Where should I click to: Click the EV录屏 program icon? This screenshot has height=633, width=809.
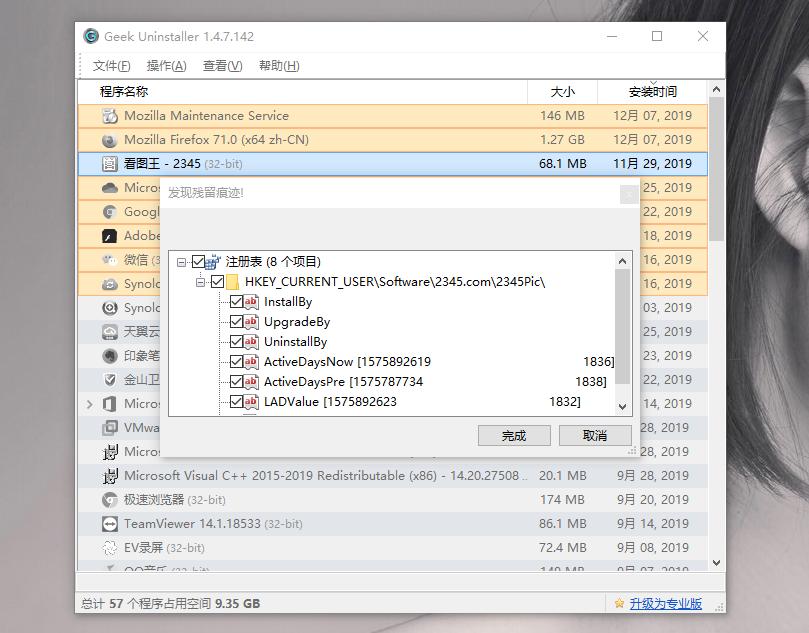(109, 548)
